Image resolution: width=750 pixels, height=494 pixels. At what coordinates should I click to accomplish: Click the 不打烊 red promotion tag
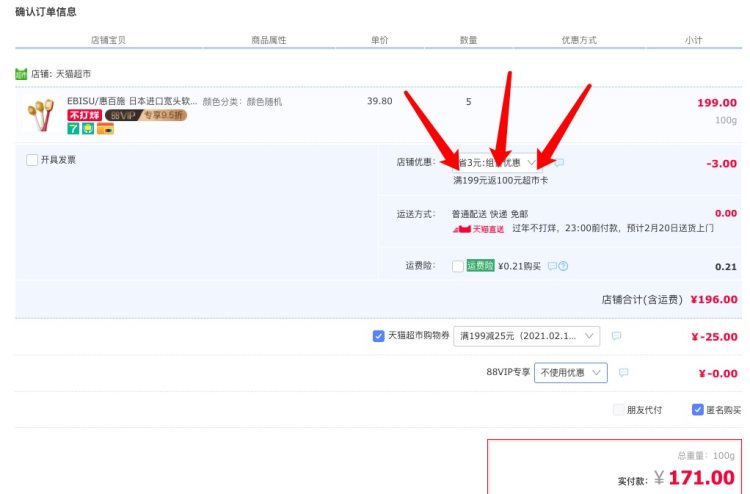[85, 115]
